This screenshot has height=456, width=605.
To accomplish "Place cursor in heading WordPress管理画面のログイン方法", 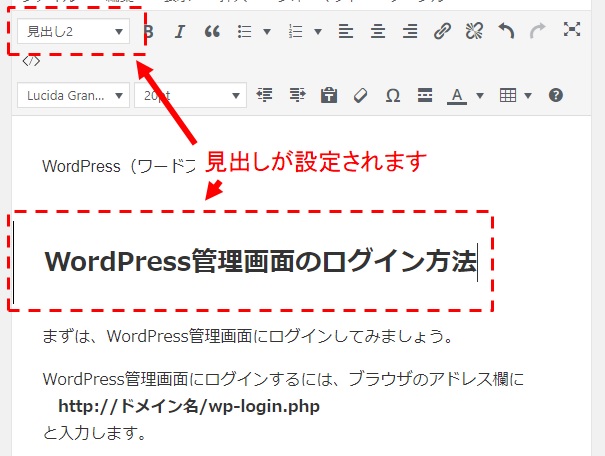I will coord(260,262).
